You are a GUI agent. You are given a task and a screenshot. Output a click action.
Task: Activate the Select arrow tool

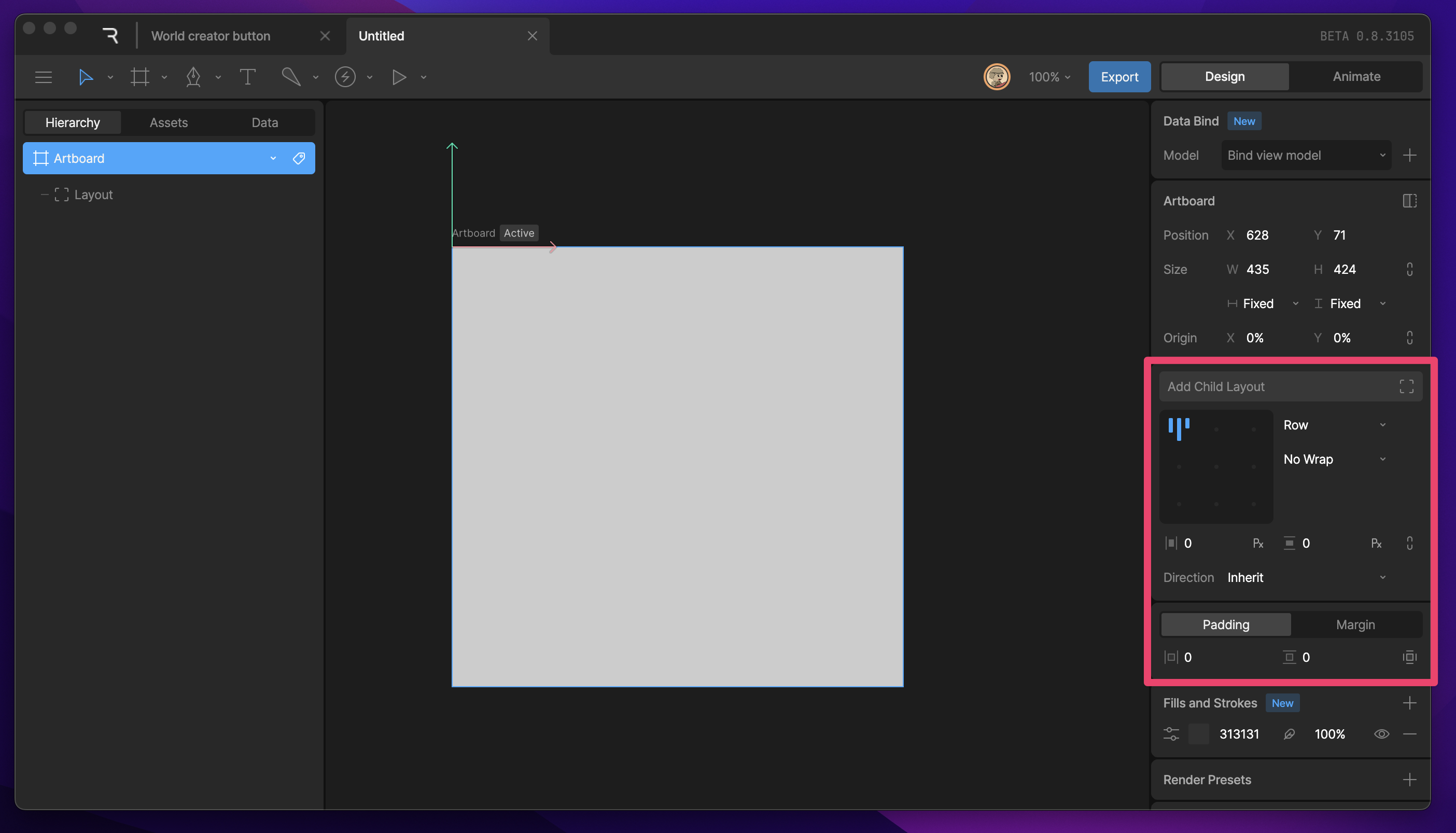[x=86, y=77]
